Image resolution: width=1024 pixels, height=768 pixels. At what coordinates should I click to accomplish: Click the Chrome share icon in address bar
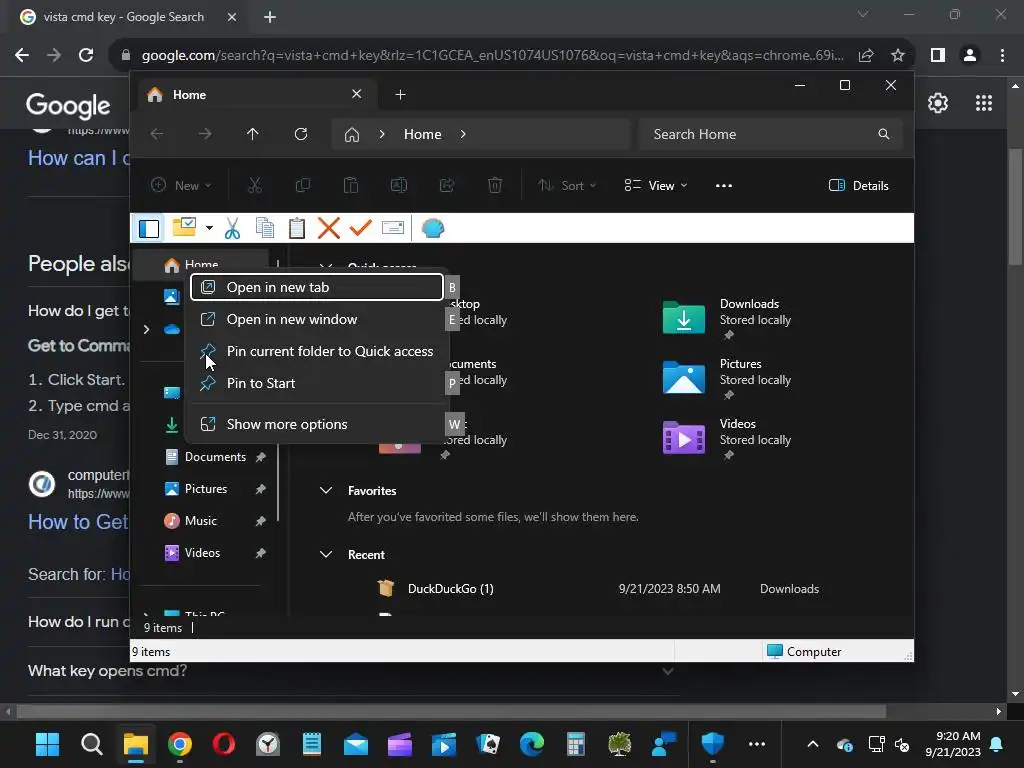(866, 56)
